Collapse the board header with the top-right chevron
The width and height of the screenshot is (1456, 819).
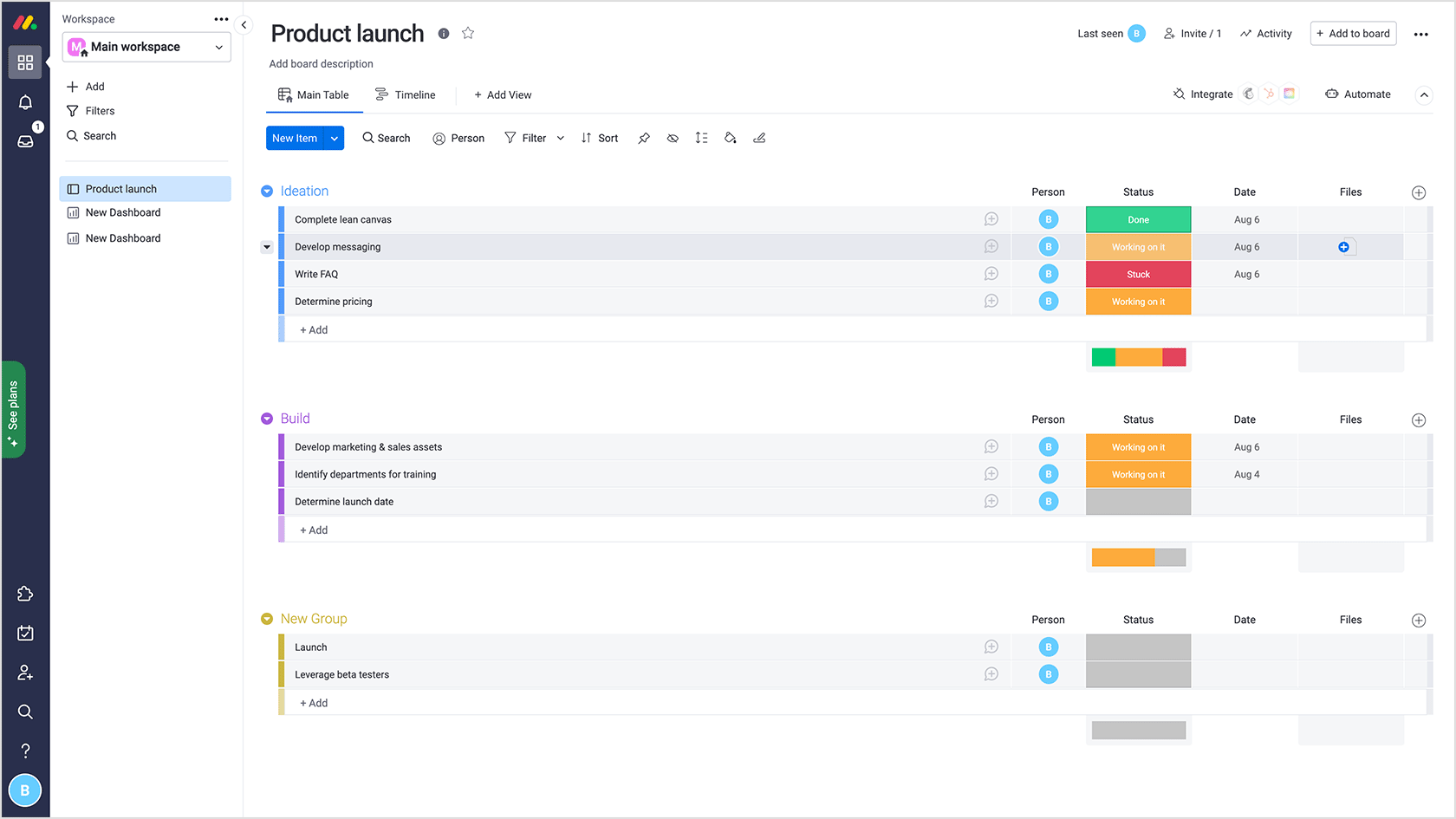pyautogui.click(x=1423, y=95)
